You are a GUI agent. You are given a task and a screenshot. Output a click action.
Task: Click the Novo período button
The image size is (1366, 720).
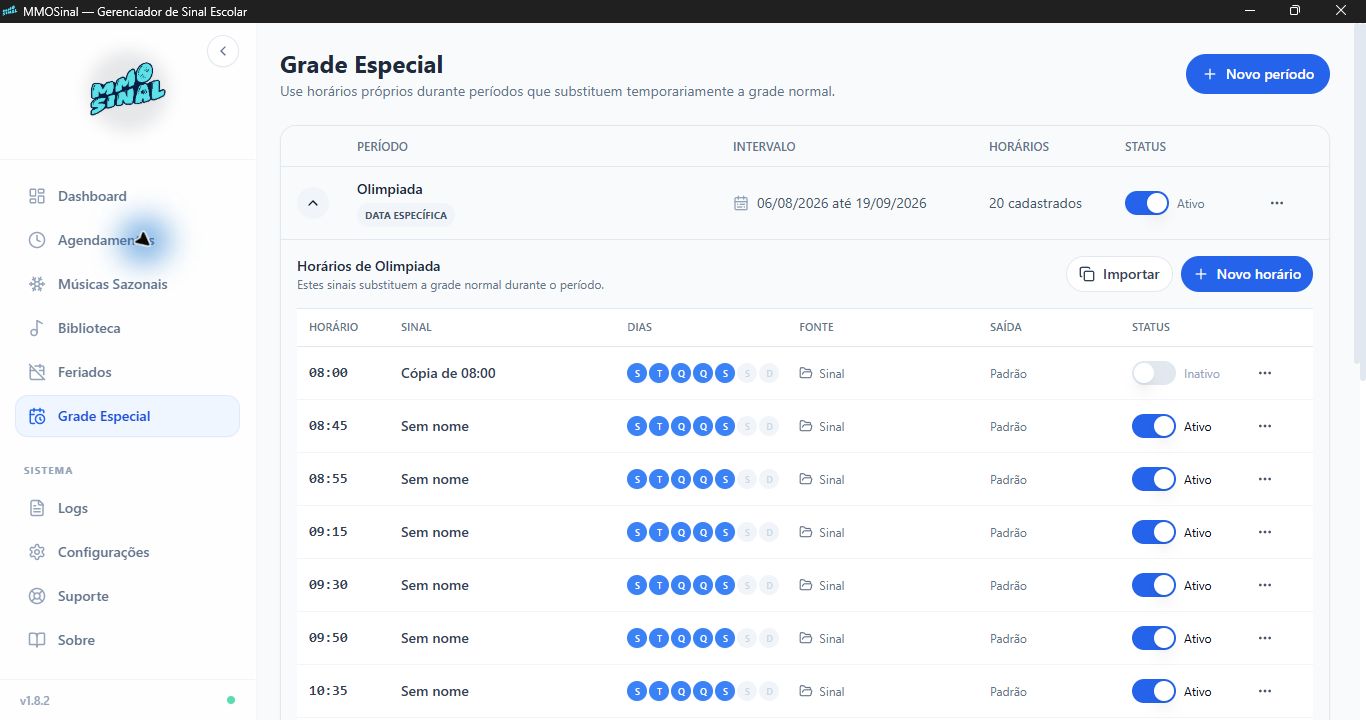pyautogui.click(x=1257, y=74)
